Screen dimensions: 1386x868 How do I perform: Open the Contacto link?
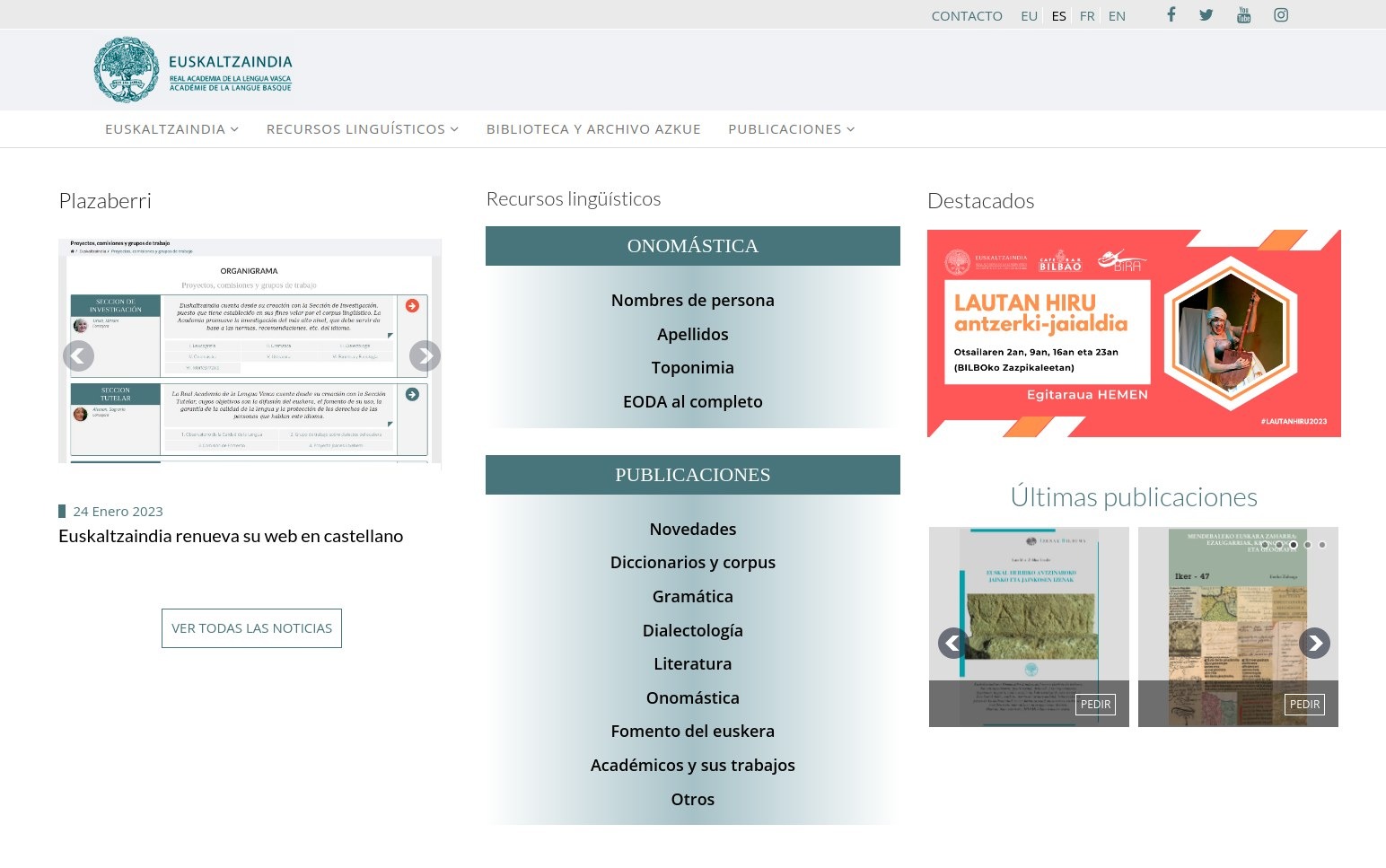pos(967,15)
